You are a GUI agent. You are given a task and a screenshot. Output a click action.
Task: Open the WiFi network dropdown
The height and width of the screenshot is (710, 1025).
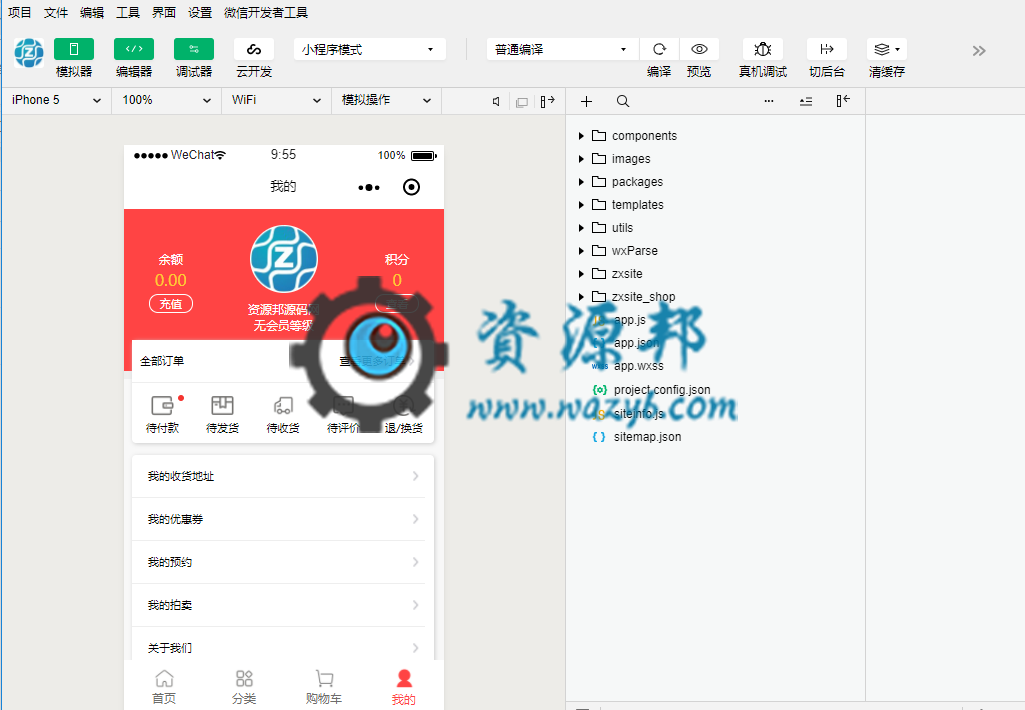point(276,100)
